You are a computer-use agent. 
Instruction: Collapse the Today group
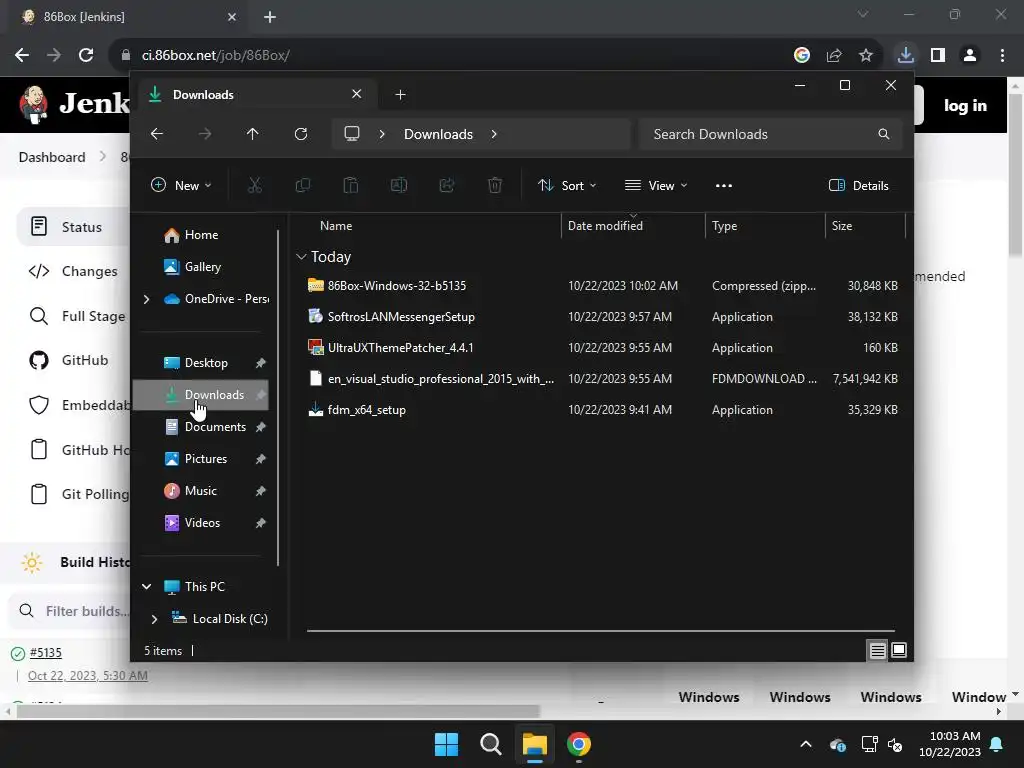[x=301, y=257]
